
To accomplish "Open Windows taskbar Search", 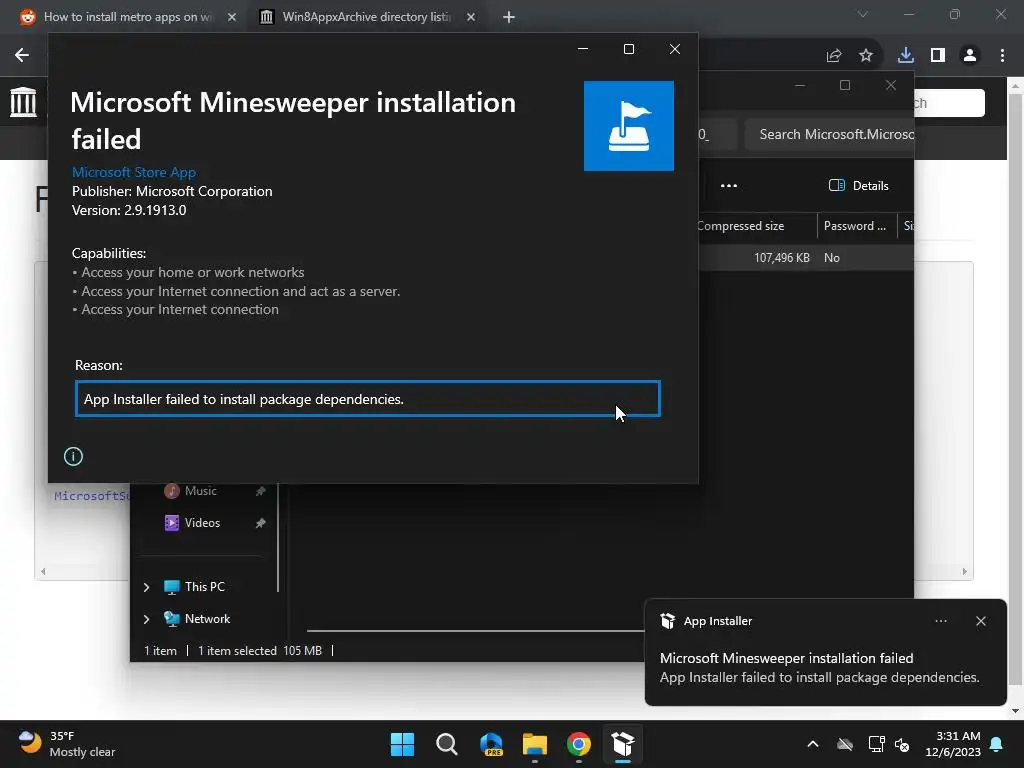I will (x=447, y=744).
